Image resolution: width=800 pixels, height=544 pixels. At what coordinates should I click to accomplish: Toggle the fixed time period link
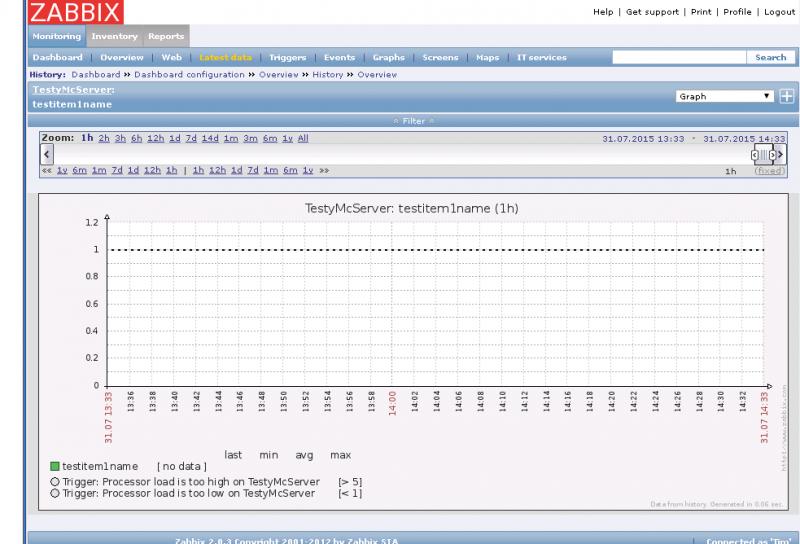(769, 171)
